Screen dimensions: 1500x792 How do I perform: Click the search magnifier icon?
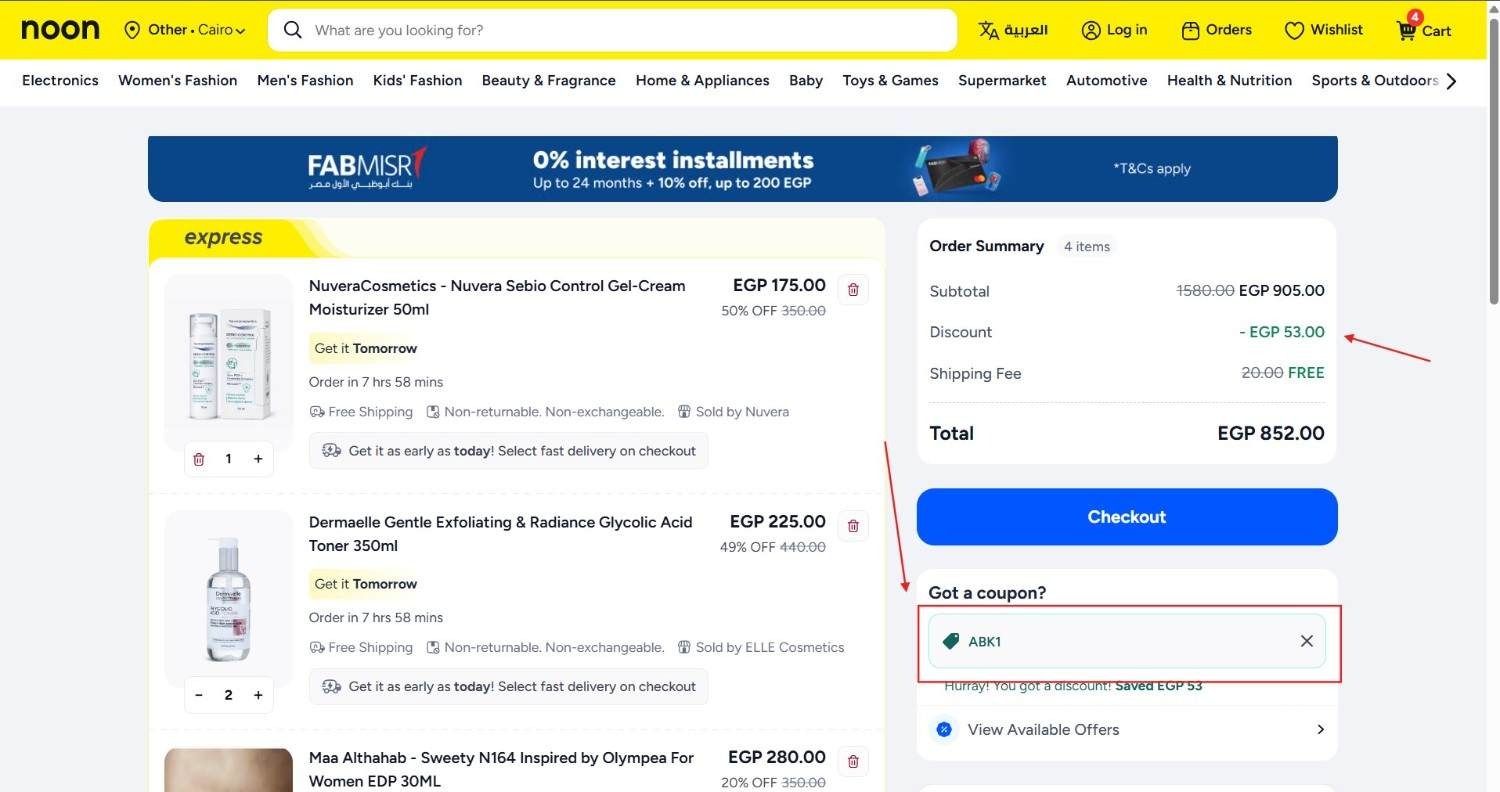coord(292,30)
